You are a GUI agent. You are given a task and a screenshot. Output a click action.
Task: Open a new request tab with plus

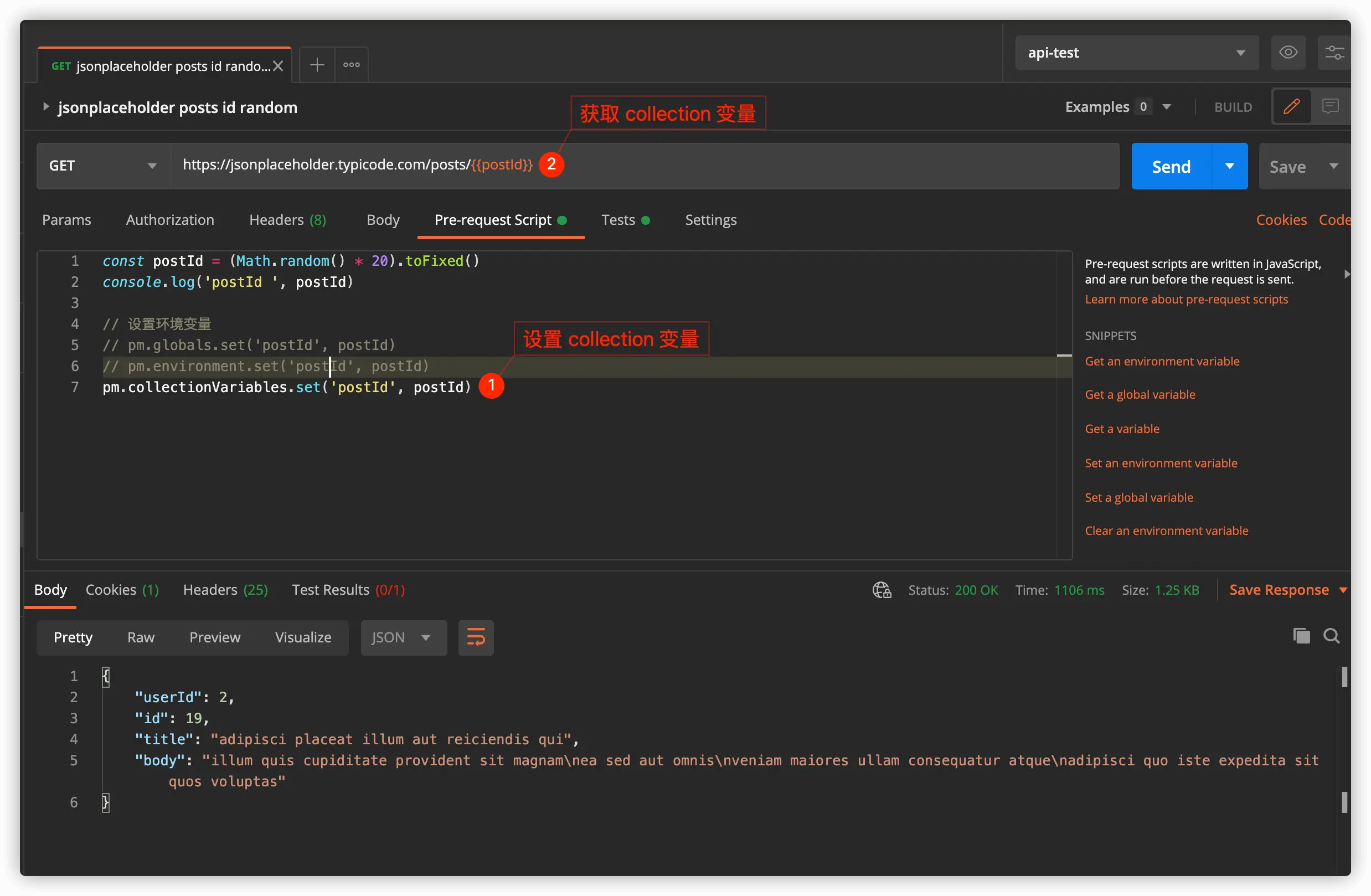coord(317,65)
